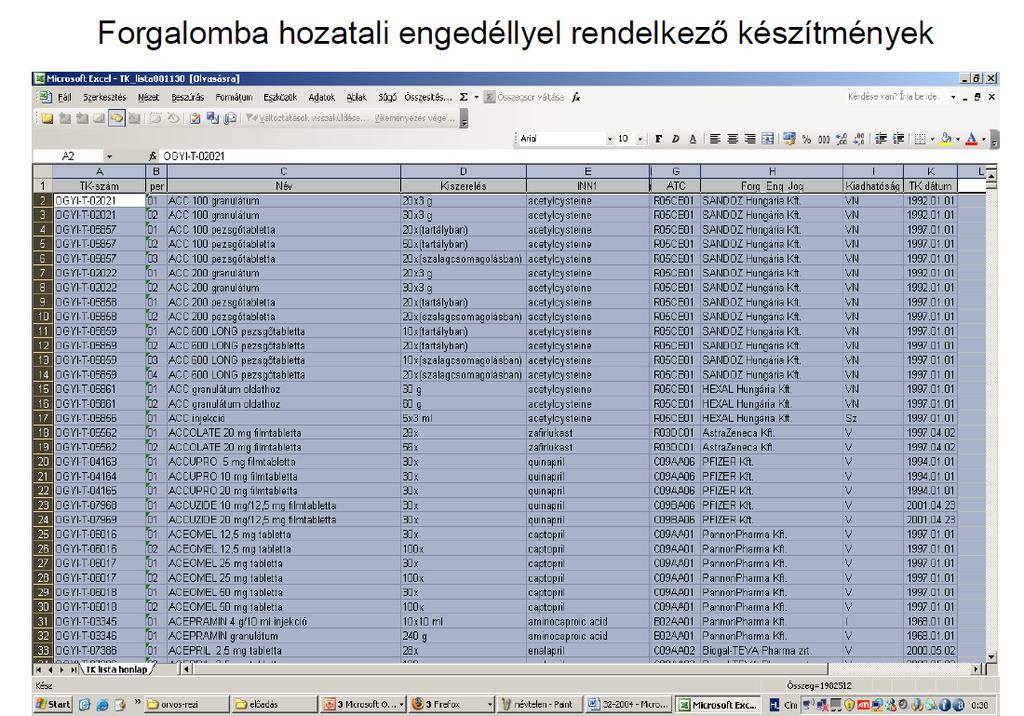The height and width of the screenshot is (716, 1024).
Task: Open the font name dropdown
Action: tap(610, 139)
